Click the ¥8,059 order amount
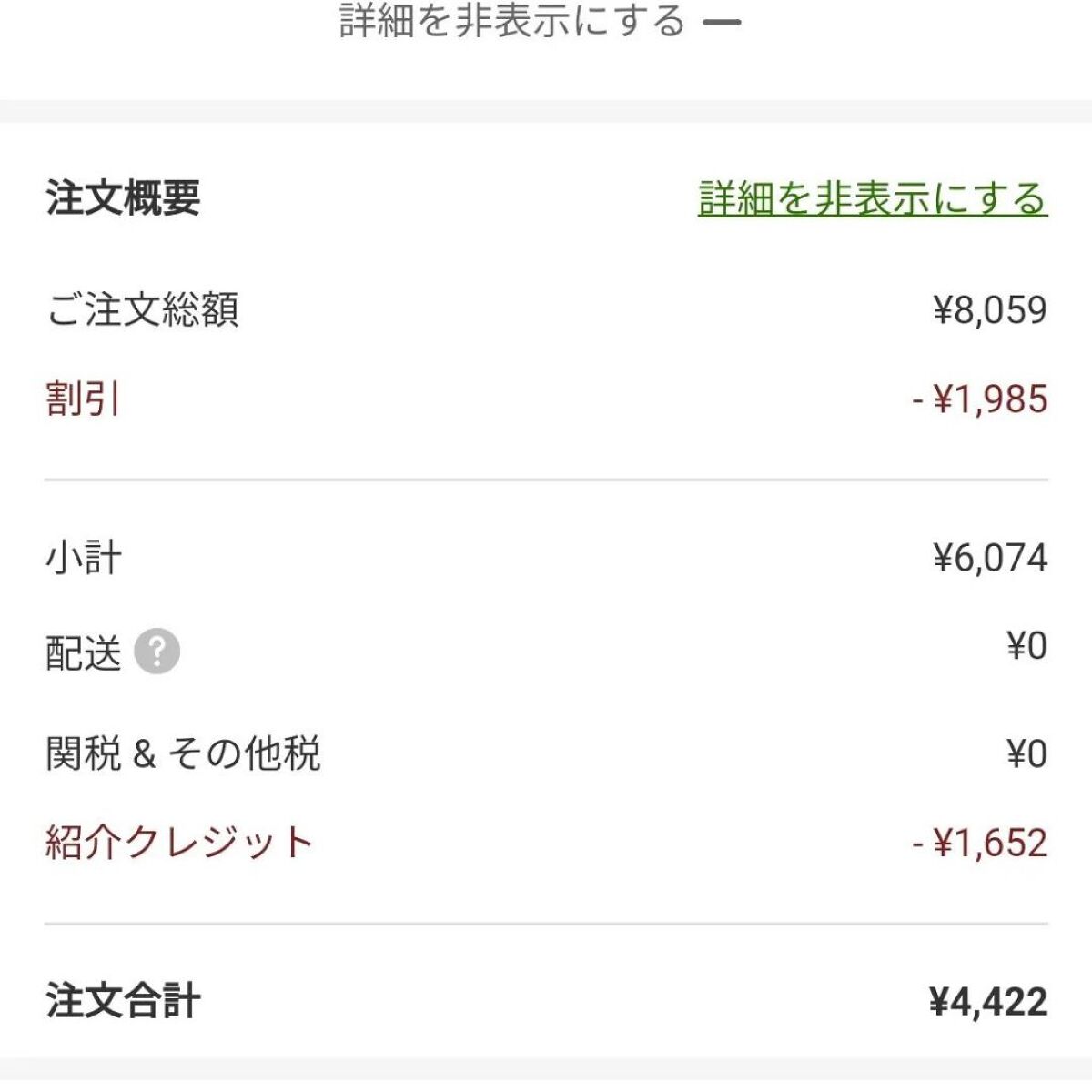This screenshot has width=1092, height=1092. [990, 309]
